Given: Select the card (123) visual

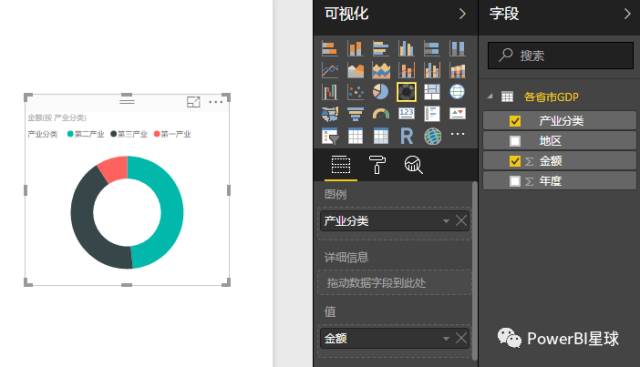Looking at the screenshot, I should [x=406, y=114].
